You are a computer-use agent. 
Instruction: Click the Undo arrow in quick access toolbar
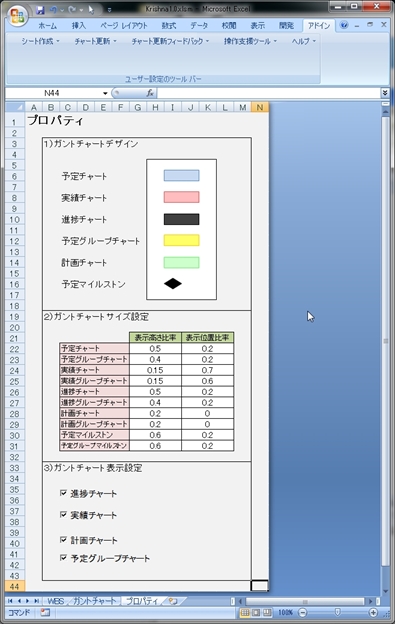(x=53, y=10)
